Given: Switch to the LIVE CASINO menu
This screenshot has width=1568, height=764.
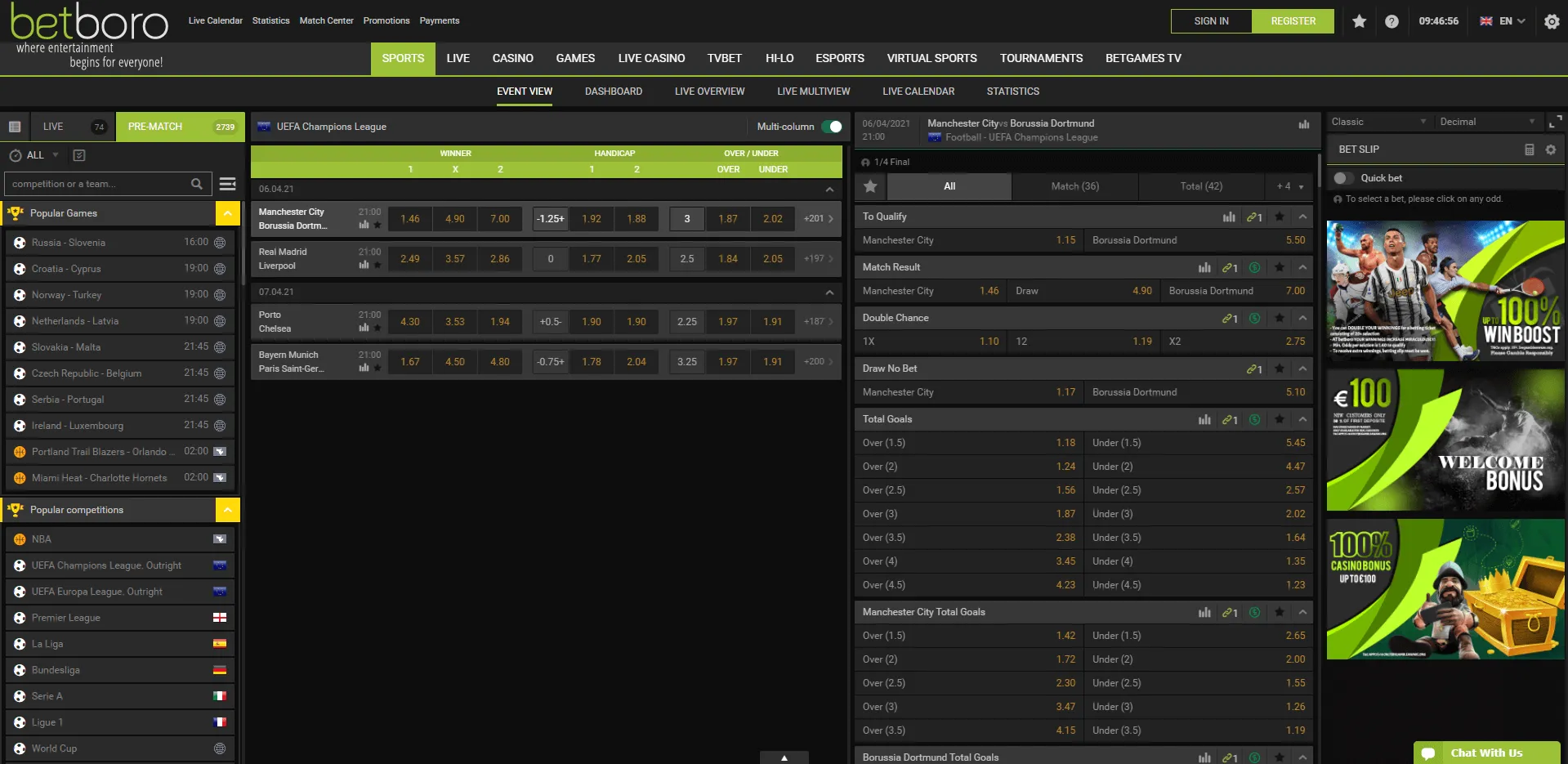Looking at the screenshot, I should coord(650,58).
